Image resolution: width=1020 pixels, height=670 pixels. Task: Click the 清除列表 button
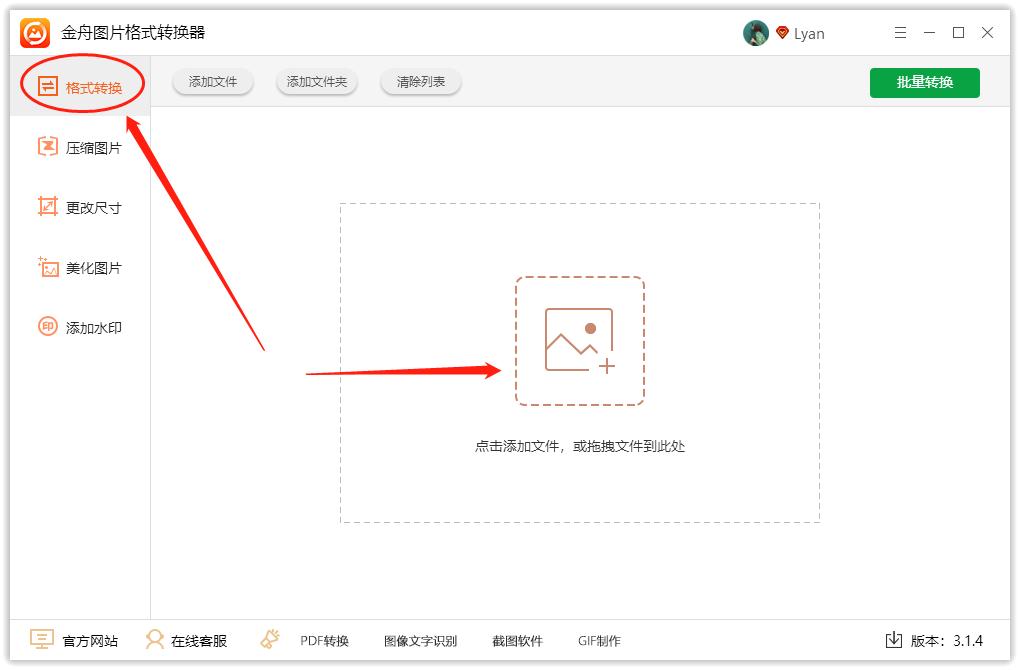[421, 82]
